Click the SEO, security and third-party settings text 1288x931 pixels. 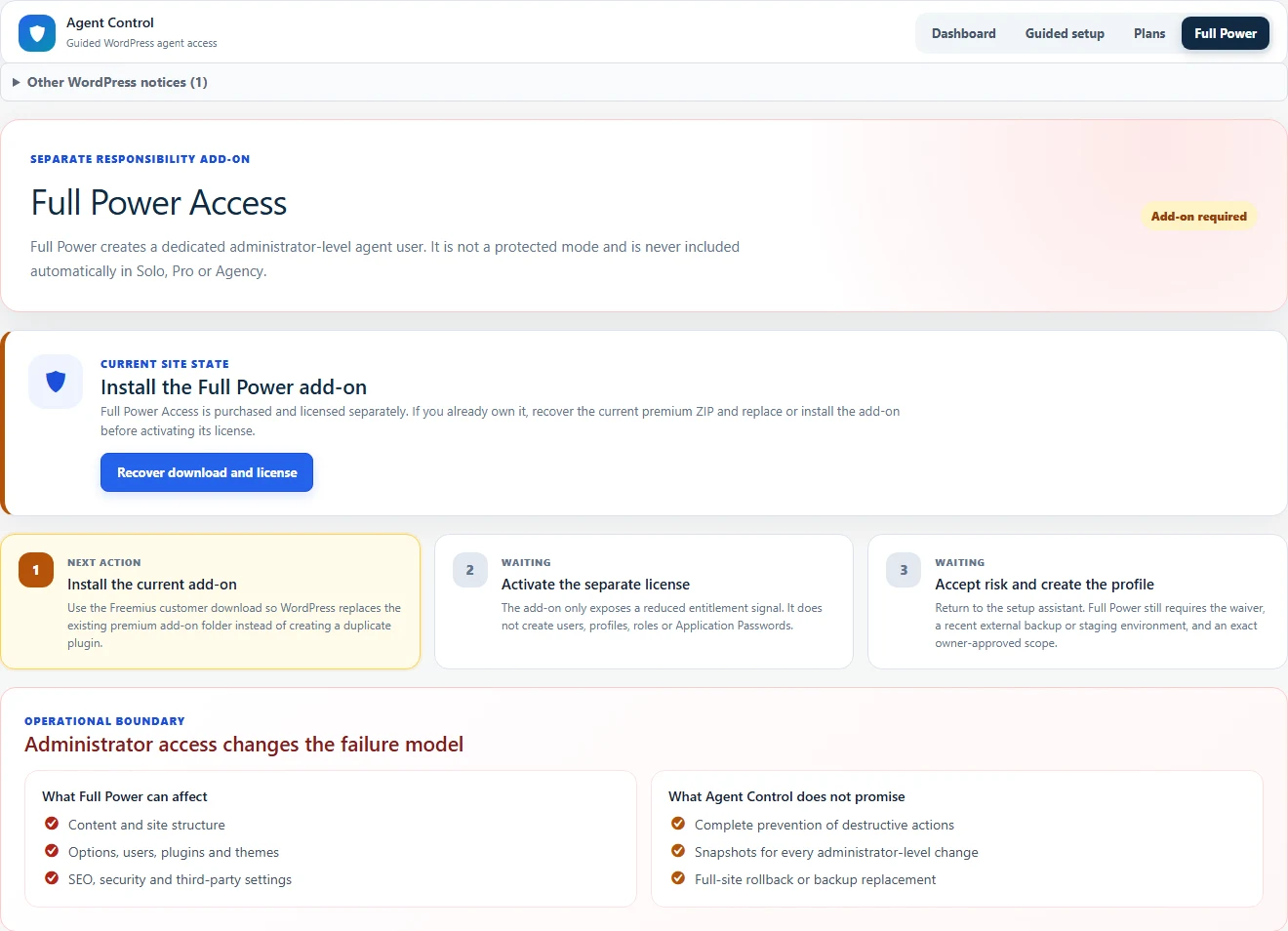tap(180, 879)
